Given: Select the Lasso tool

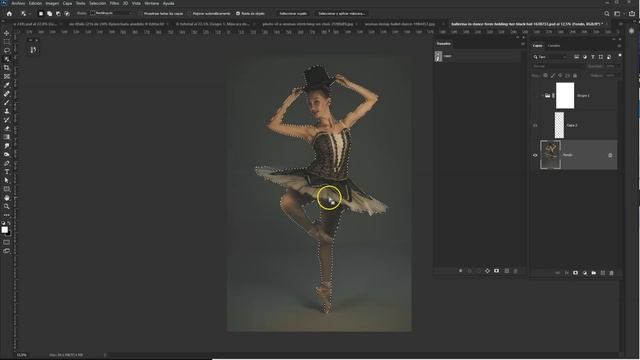Looking at the screenshot, I should coord(7,50).
